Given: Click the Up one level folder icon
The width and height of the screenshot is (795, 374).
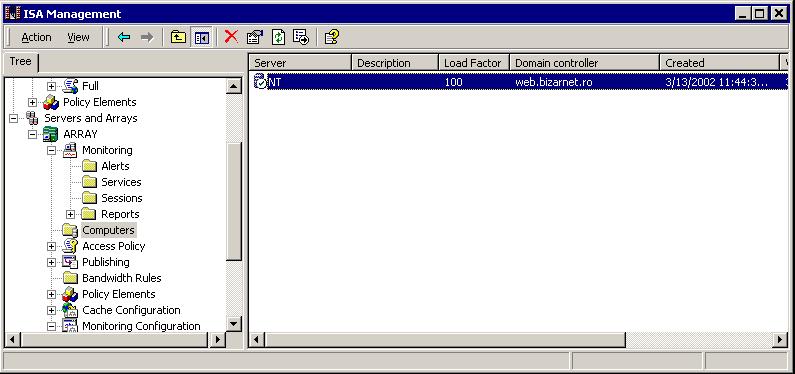Looking at the screenshot, I should click(x=178, y=38).
